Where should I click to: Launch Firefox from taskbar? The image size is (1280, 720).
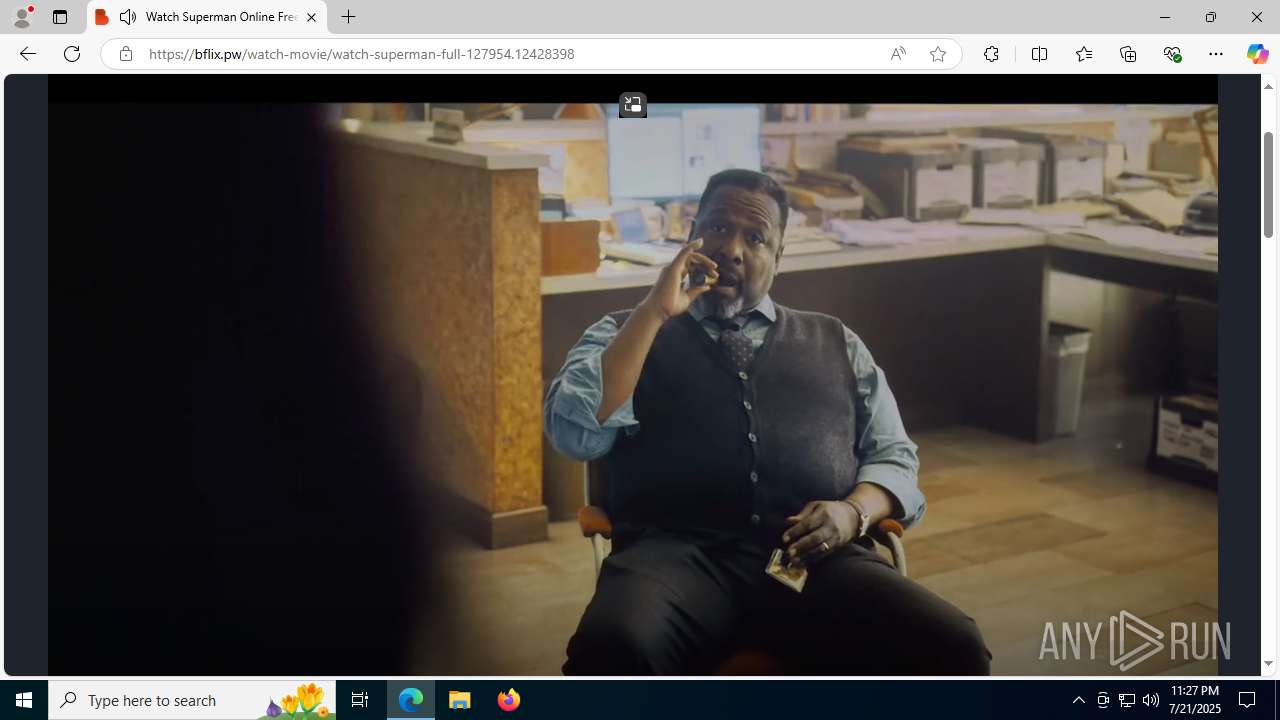508,700
